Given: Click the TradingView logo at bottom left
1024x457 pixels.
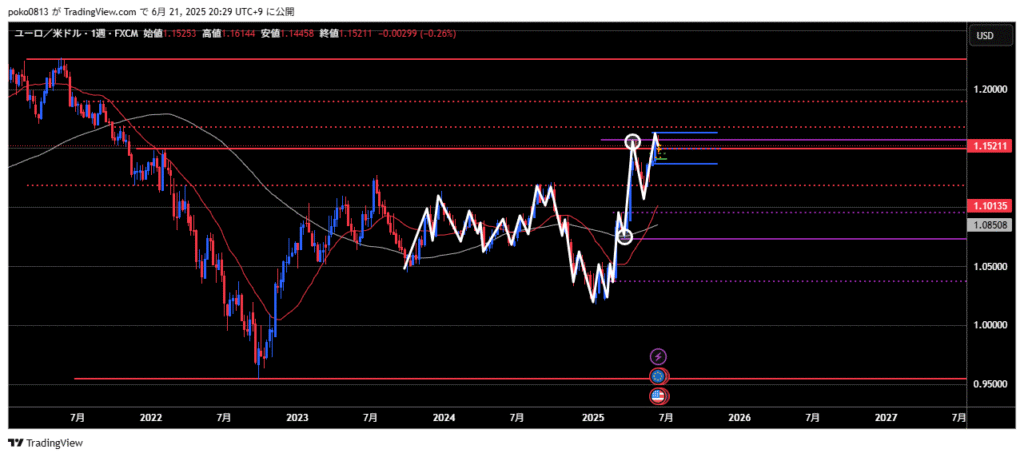Looking at the screenshot, I should pyautogui.click(x=46, y=442).
